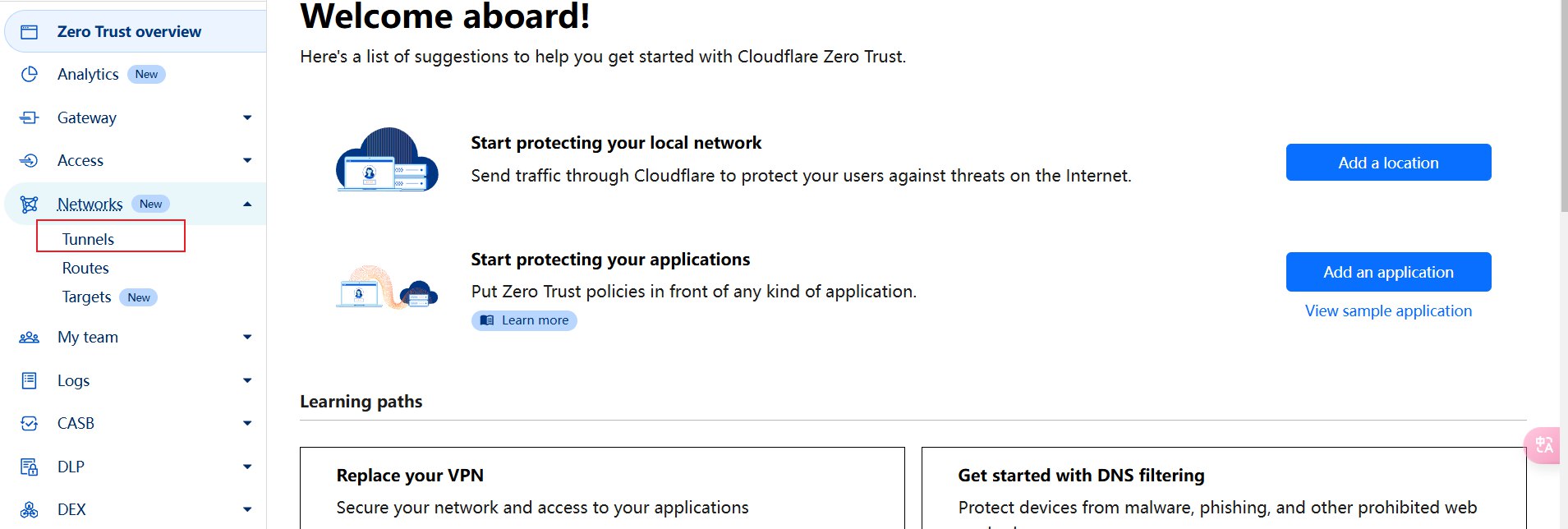This screenshot has width=1568, height=529.
Task: Click the DLP sidebar icon
Action: click(x=30, y=467)
